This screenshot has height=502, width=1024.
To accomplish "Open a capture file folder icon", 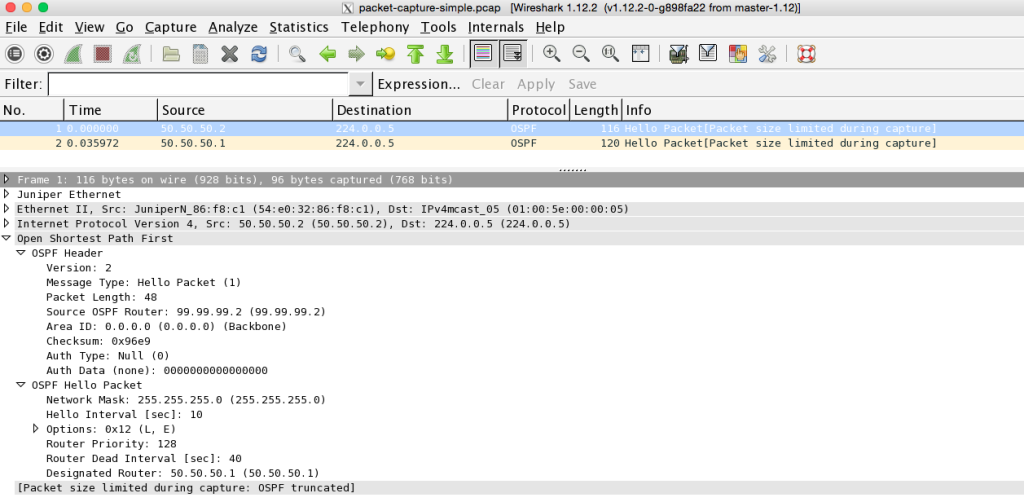I will (171, 54).
